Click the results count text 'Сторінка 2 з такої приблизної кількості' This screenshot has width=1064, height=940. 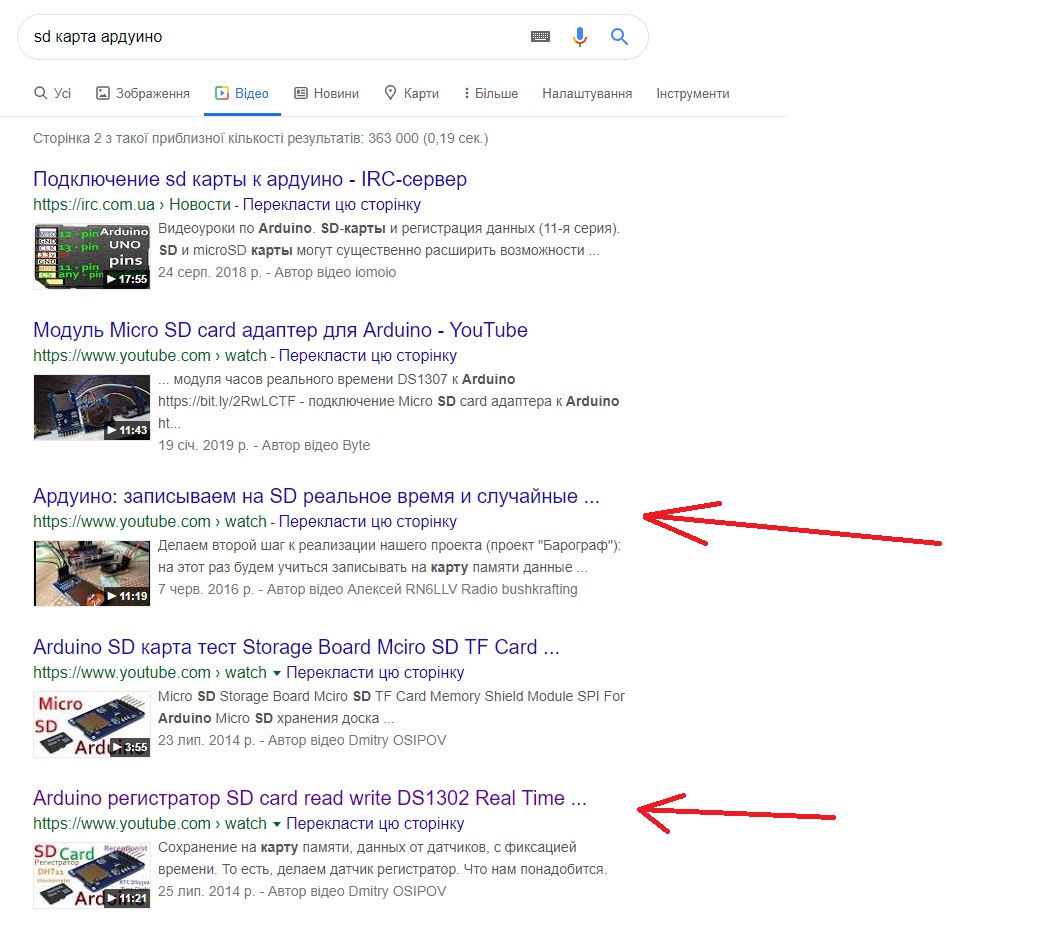(261, 138)
